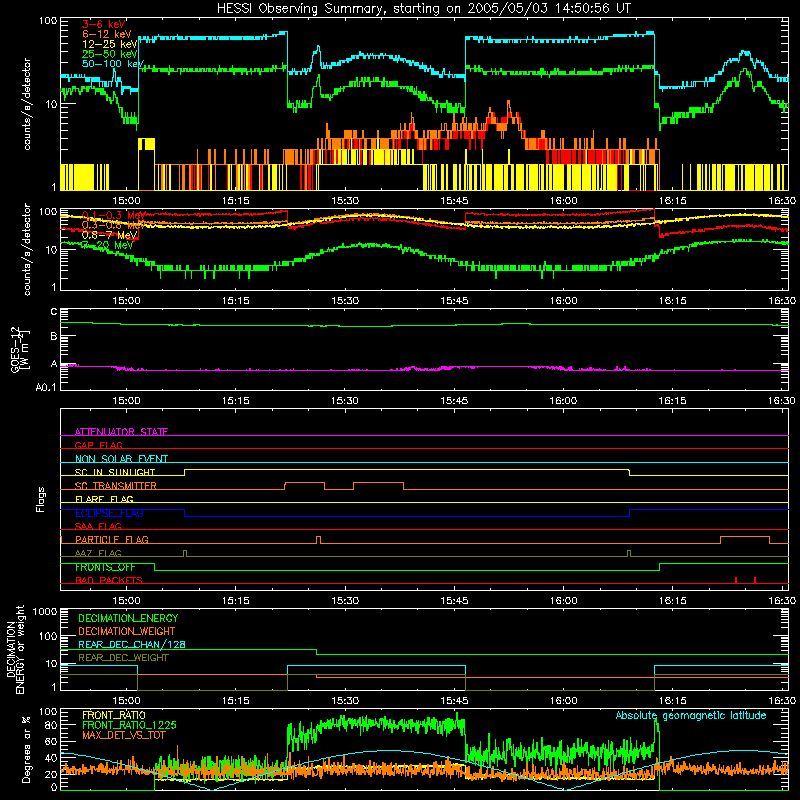Click the REAR_DEC_CHAN/128 legend label
This screenshot has height=800, width=800.
click(132, 644)
